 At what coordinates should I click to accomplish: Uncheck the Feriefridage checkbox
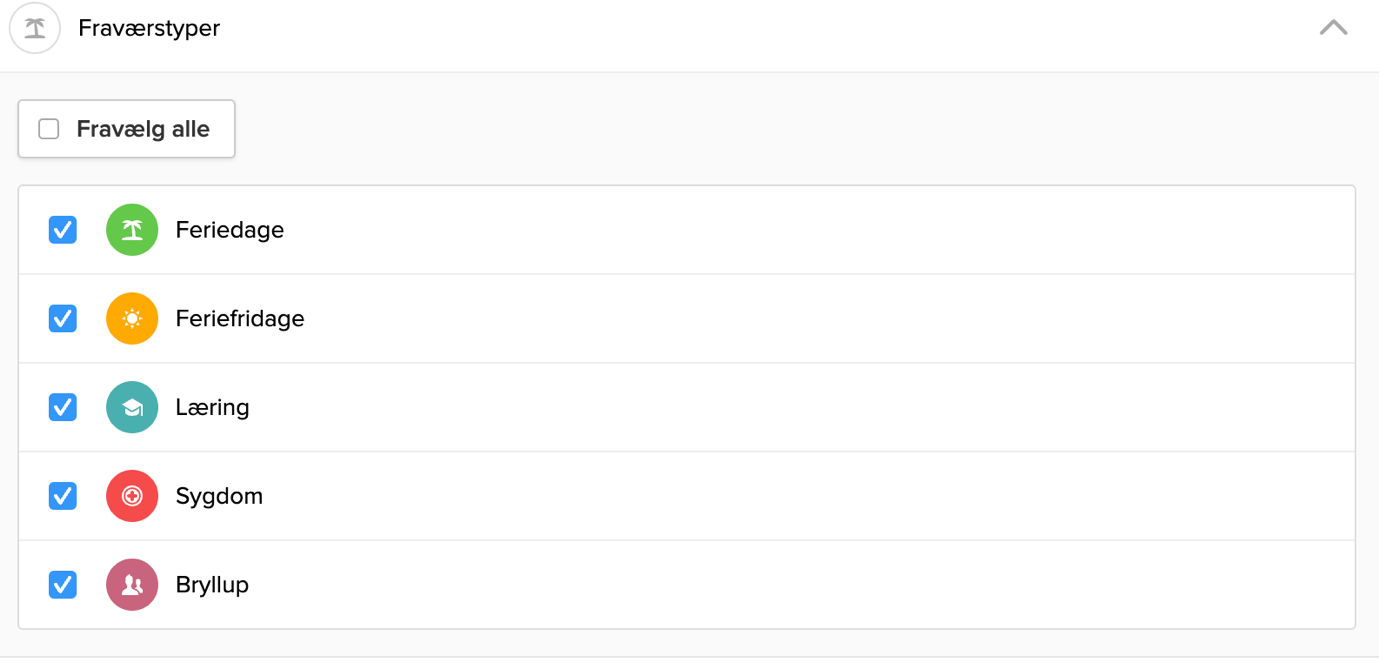coord(63,319)
